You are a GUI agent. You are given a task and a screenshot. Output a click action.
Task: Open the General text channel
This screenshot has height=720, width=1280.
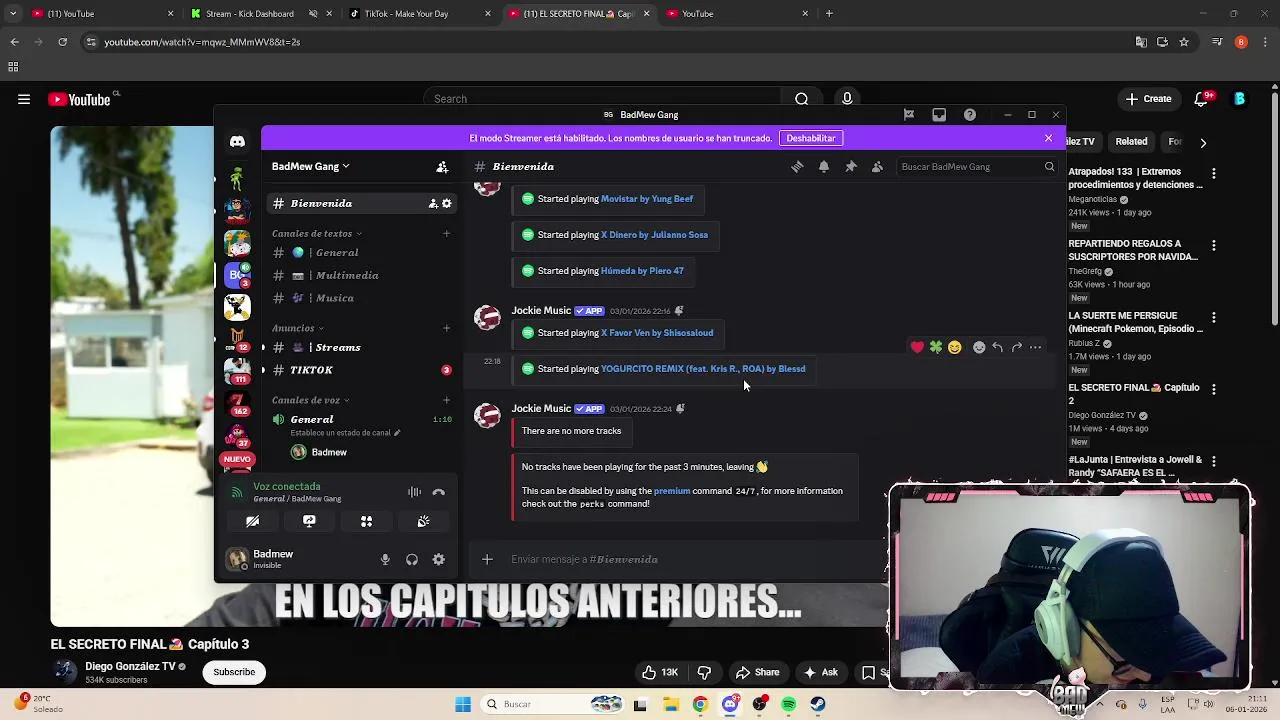pyautogui.click(x=360, y=253)
